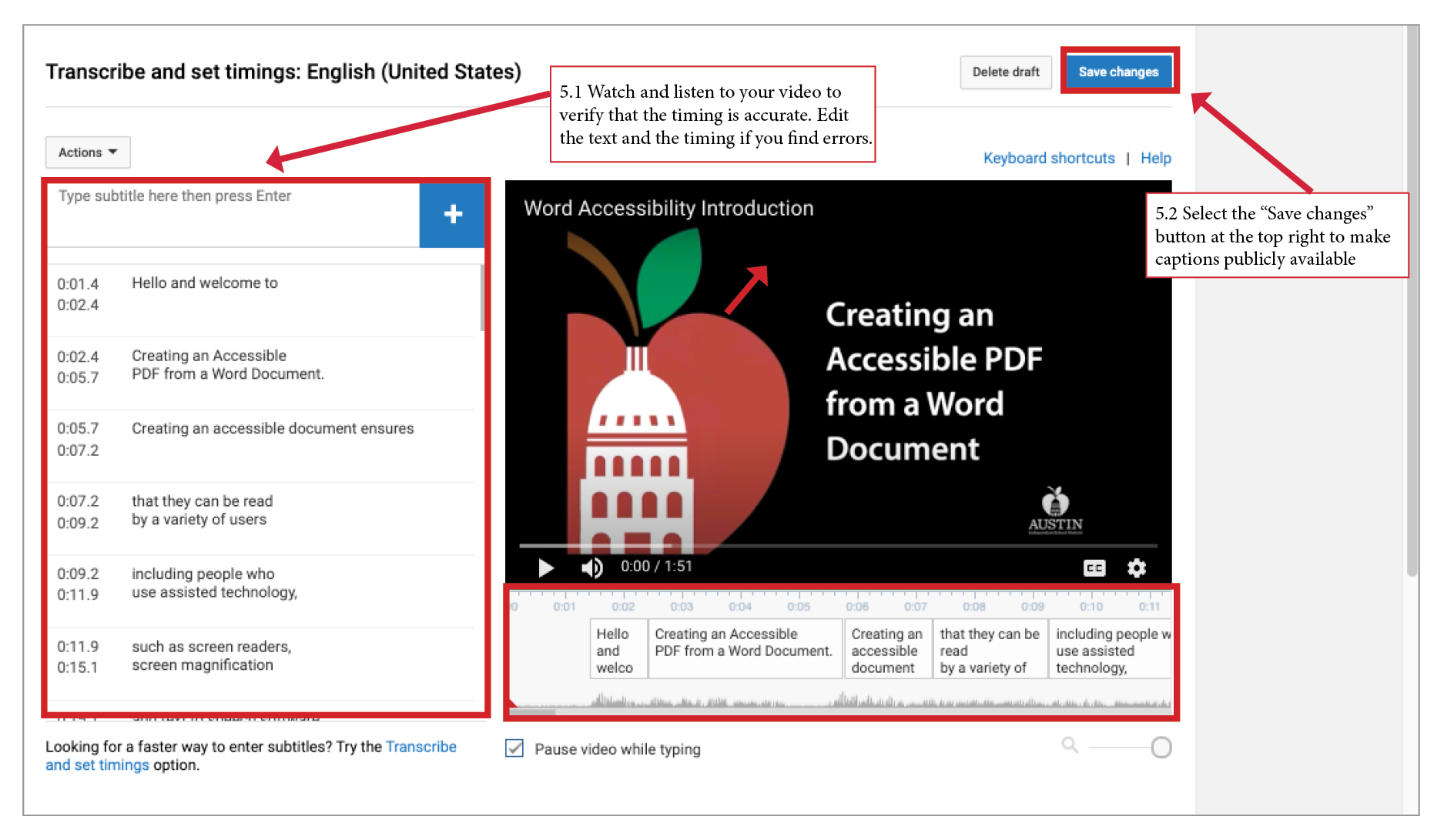
Task: Select 'Creating an Accessible PDF' timeline caption block
Action: click(x=744, y=649)
